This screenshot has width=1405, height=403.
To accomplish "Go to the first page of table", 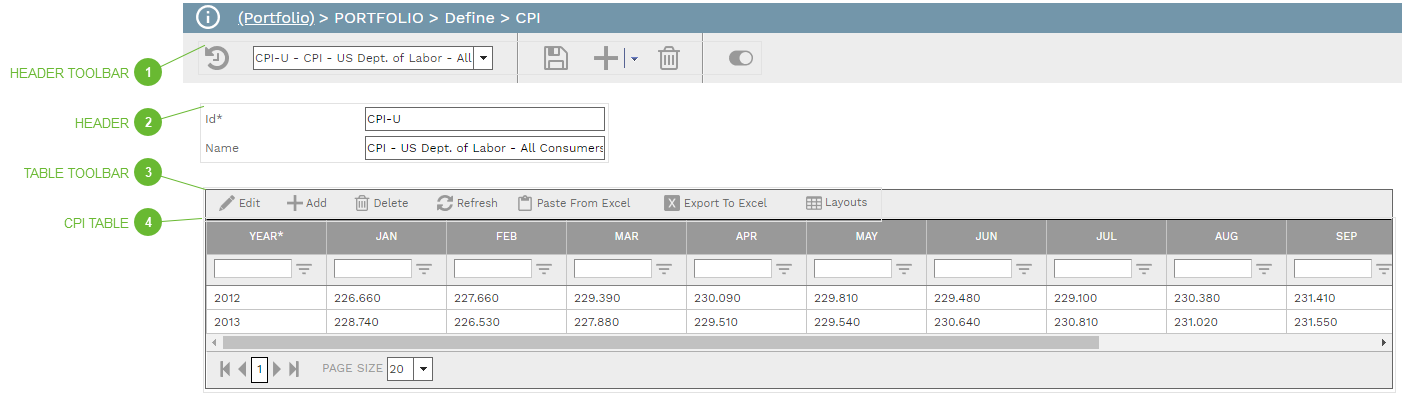I will [x=225, y=369].
